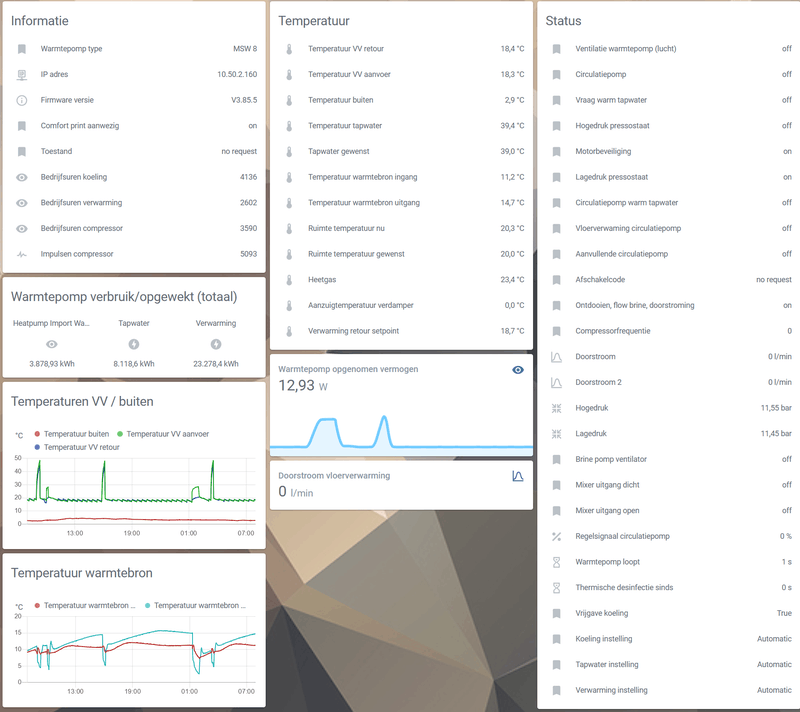
Task: Open the Verwarming instelling Automatic row
Action: coord(671,690)
